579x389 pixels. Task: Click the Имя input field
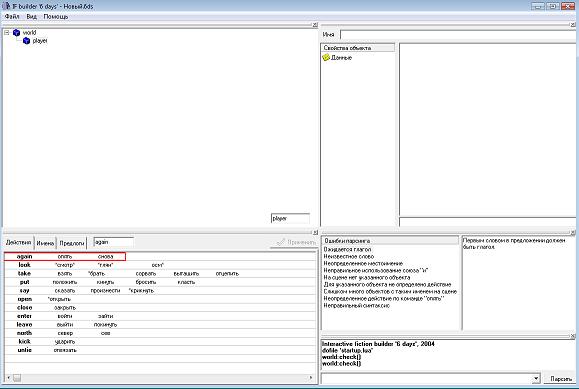point(458,34)
